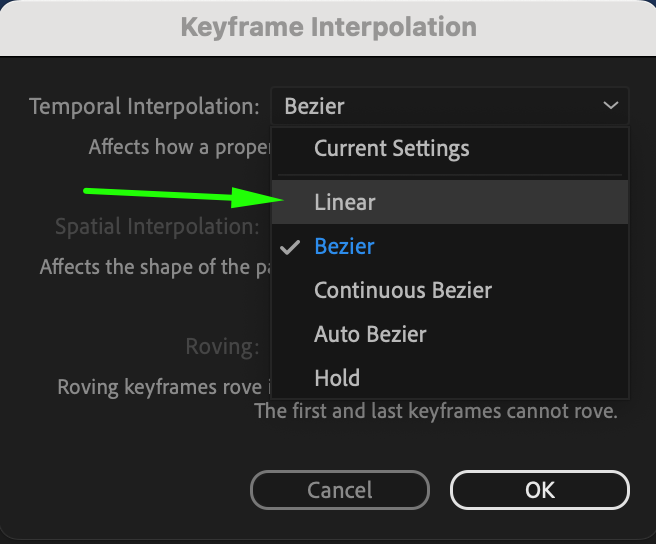Choose the checked Bezier menu option

pos(345,246)
